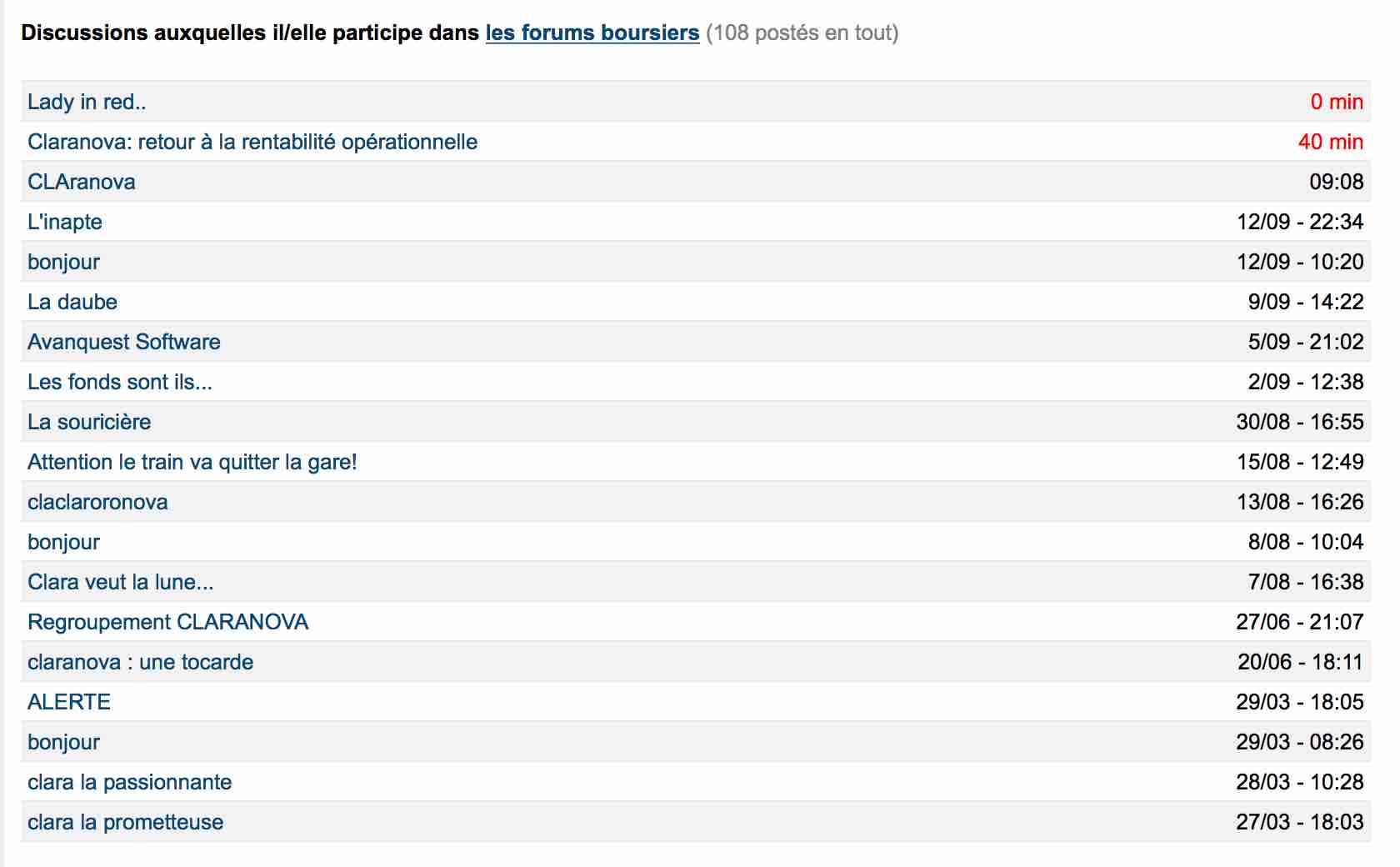This screenshot has height=867, width=1400.
Task: Open the 'Les fonds sont ils...' thread
Action: (120, 382)
